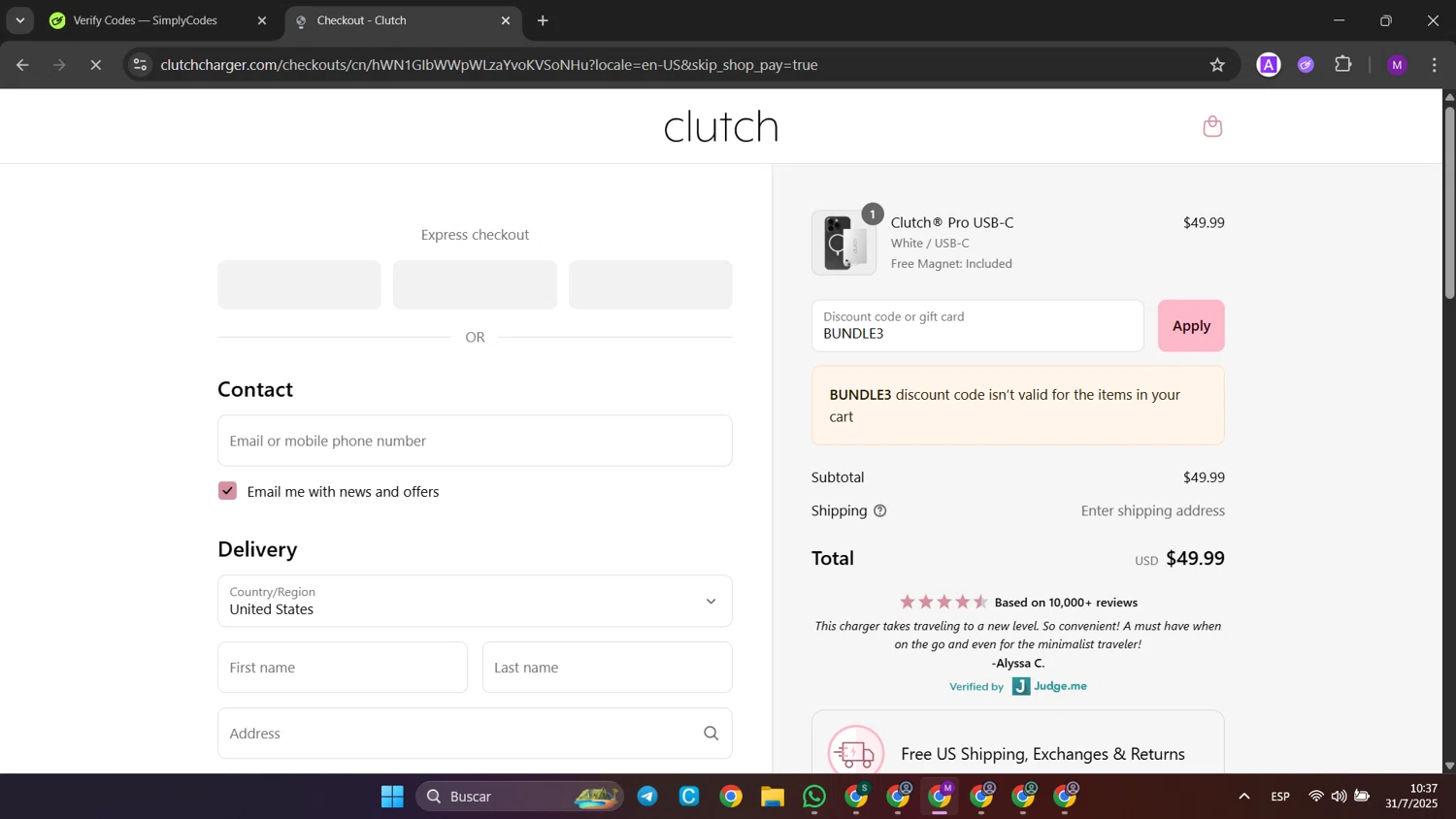This screenshot has height=819, width=1456.
Task: Click the Shipping help question mark icon
Action: pos(879,511)
